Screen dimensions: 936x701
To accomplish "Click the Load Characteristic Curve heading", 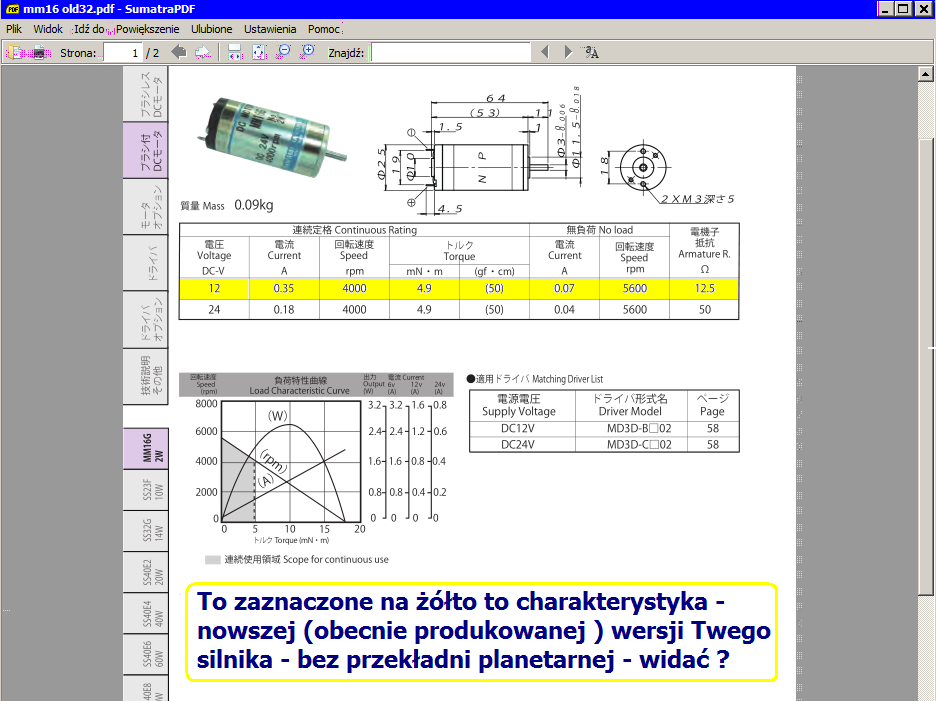I will (x=299, y=391).
